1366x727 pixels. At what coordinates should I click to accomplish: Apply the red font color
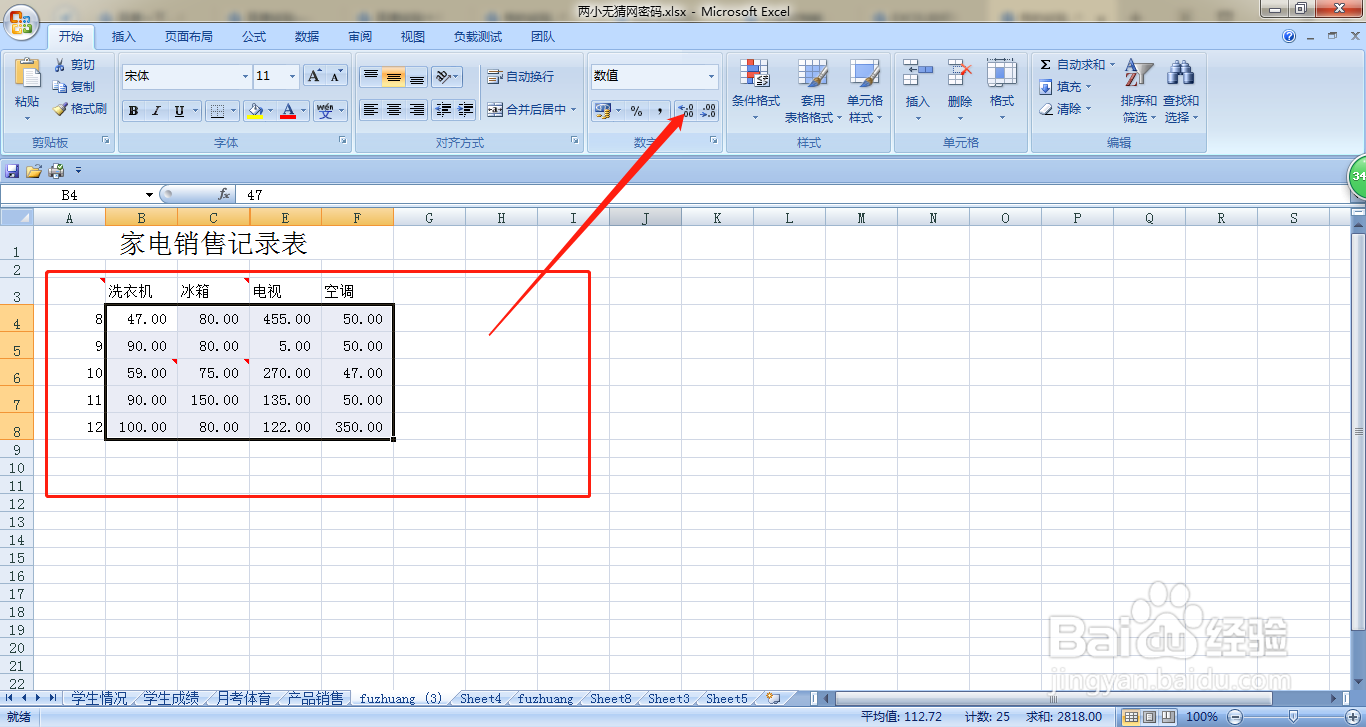click(288, 111)
